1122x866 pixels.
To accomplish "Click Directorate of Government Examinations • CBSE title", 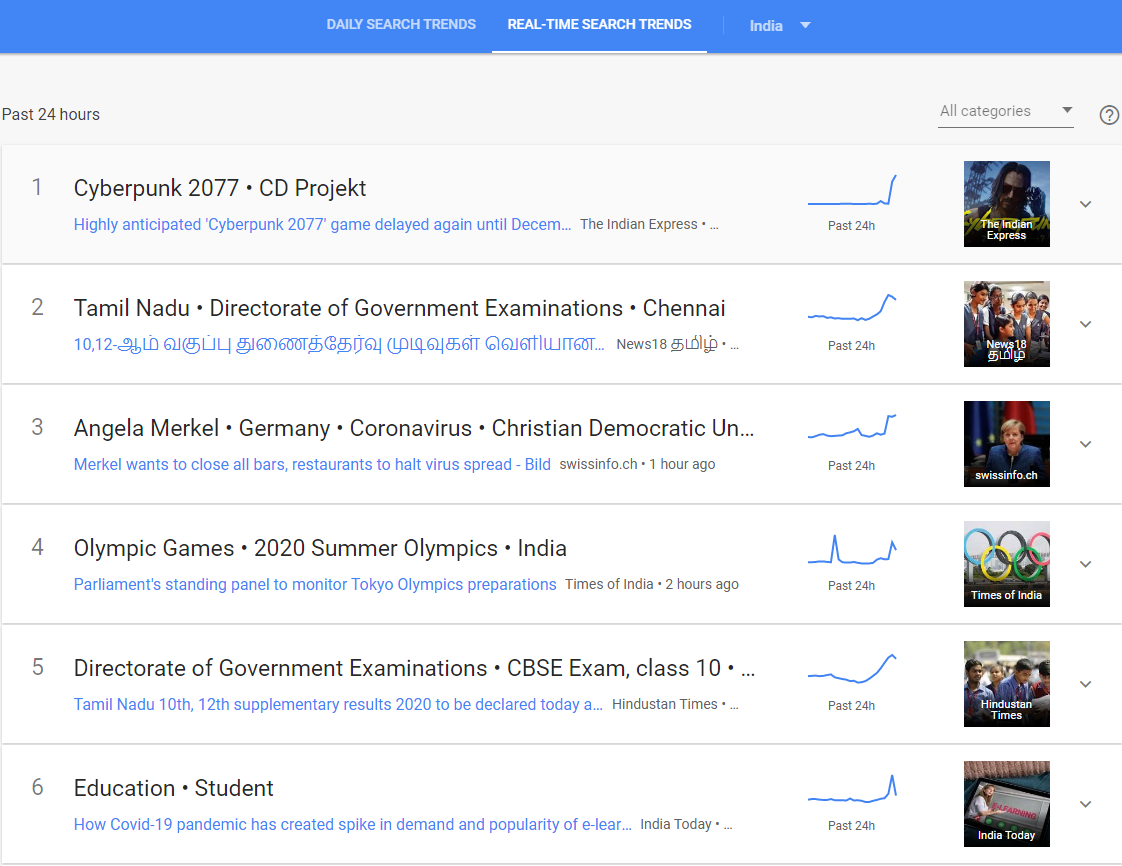I will tap(414, 668).
